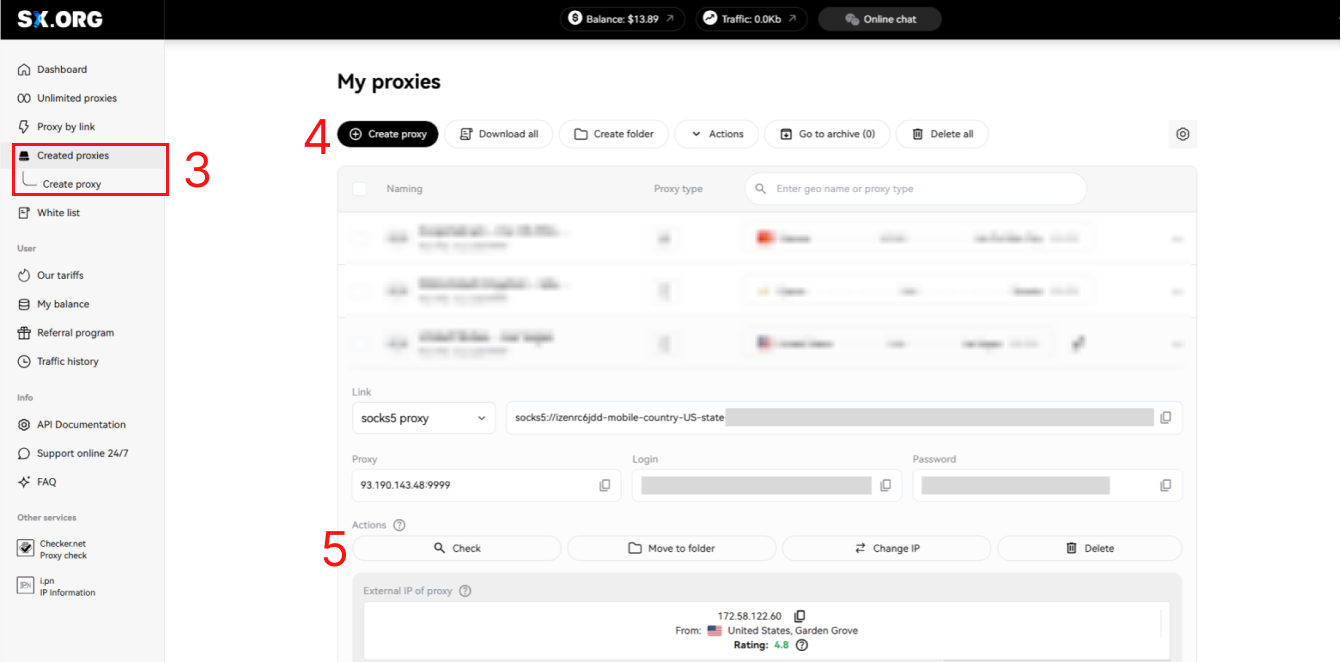Click help icon beside External IP of proxy
Image resolution: width=1341 pixels, height=662 pixels.
point(465,591)
